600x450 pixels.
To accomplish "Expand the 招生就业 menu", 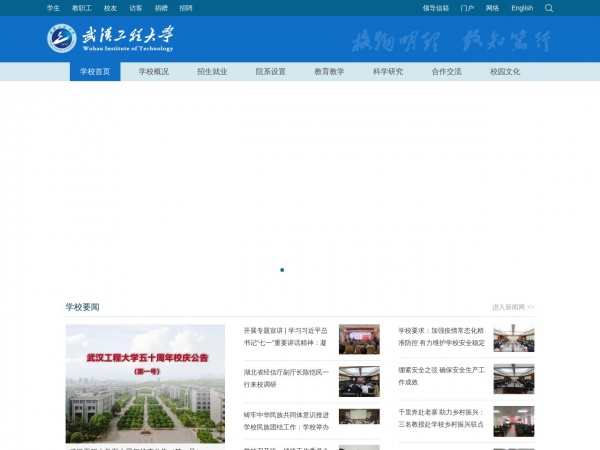I will (212, 72).
